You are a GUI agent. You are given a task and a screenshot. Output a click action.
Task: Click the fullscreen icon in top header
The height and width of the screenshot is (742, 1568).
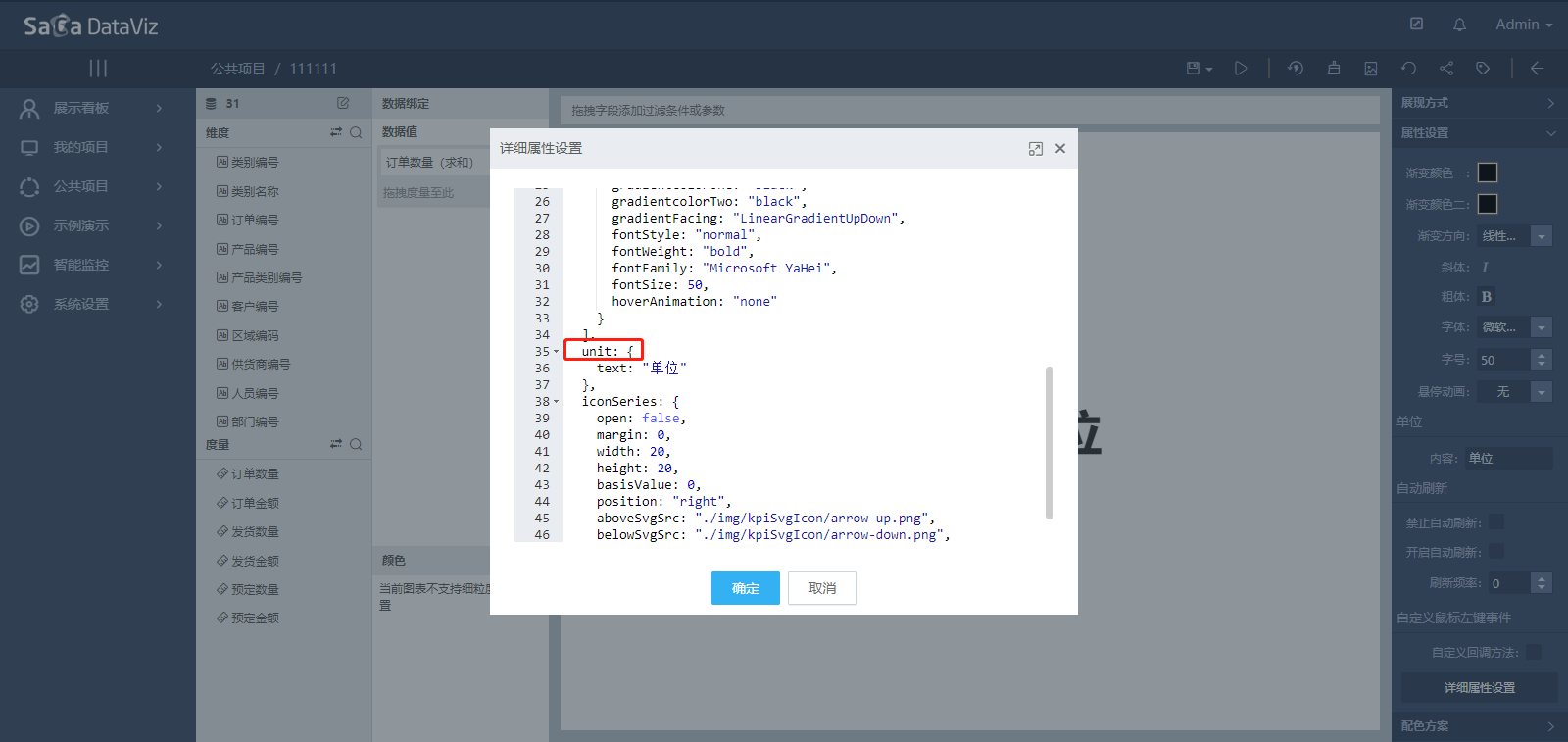(x=1416, y=24)
